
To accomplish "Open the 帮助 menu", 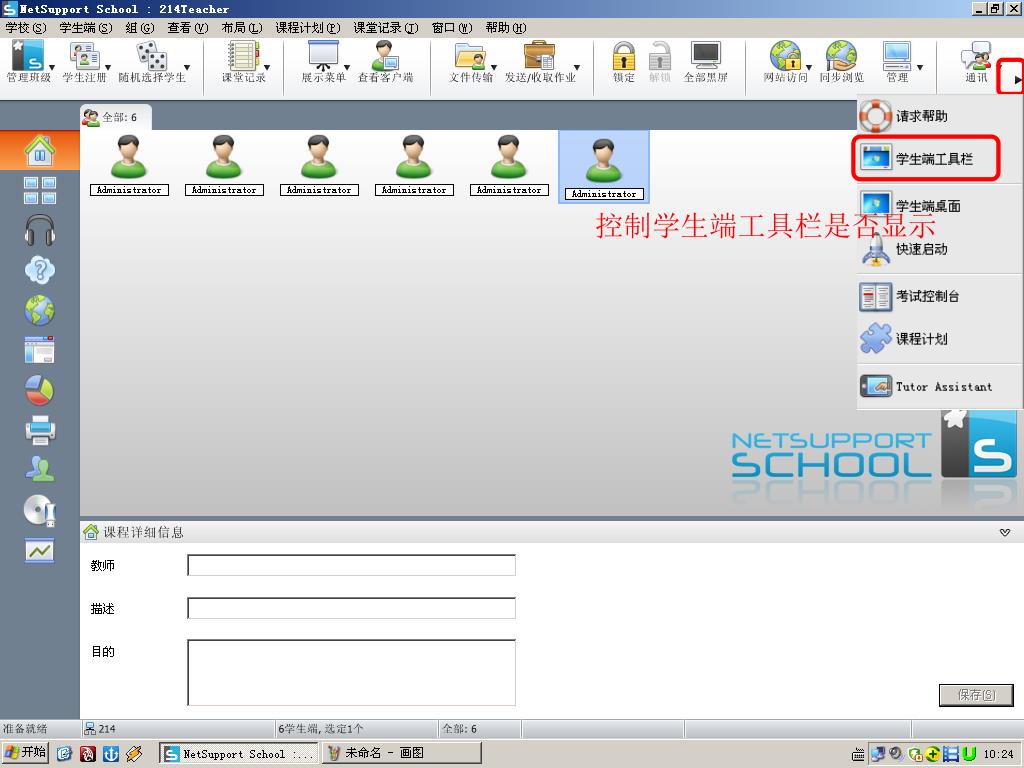I will (506, 27).
